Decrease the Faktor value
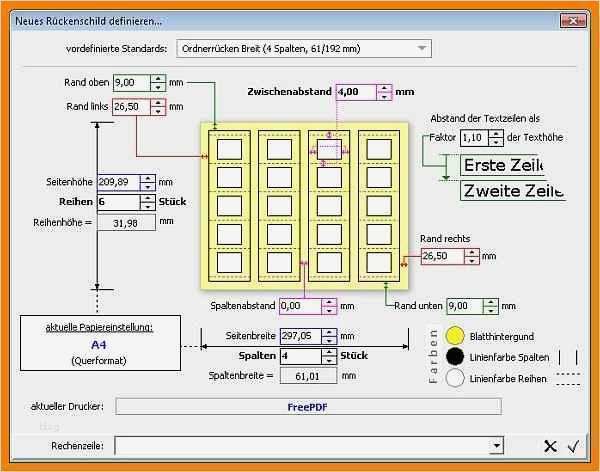The image size is (600, 472). point(496,142)
